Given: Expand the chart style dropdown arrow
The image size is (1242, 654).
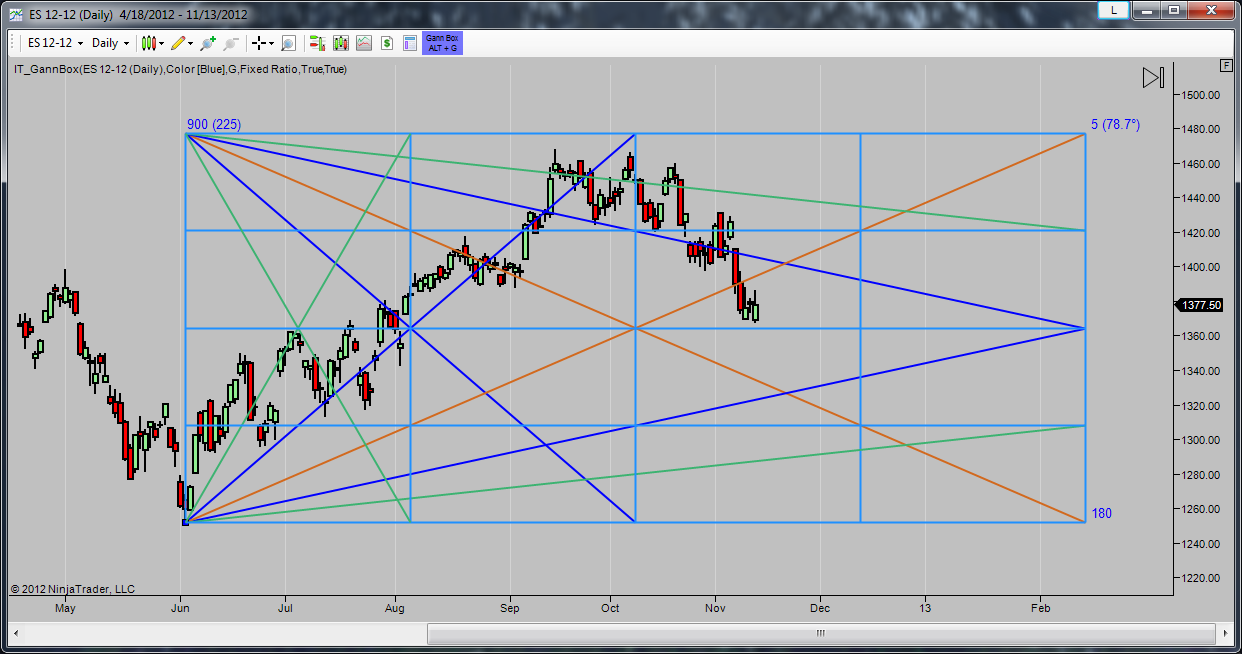Looking at the screenshot, I should (x=161, y=43).
